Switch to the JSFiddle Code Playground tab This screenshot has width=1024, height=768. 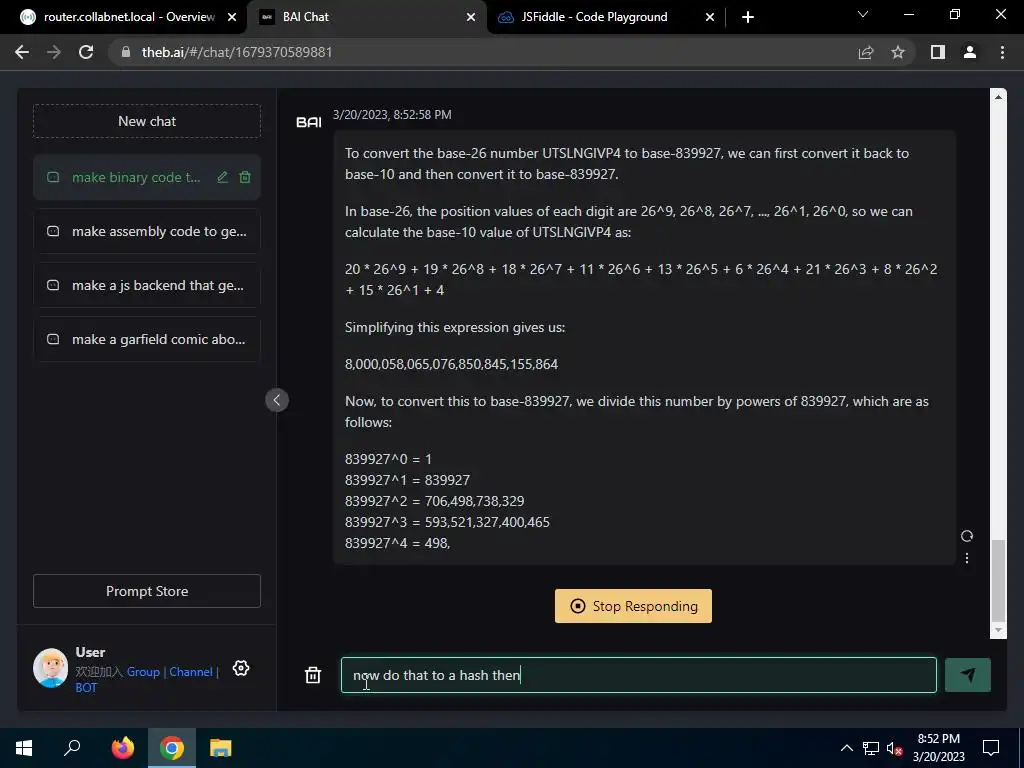(x=606, y=17)
